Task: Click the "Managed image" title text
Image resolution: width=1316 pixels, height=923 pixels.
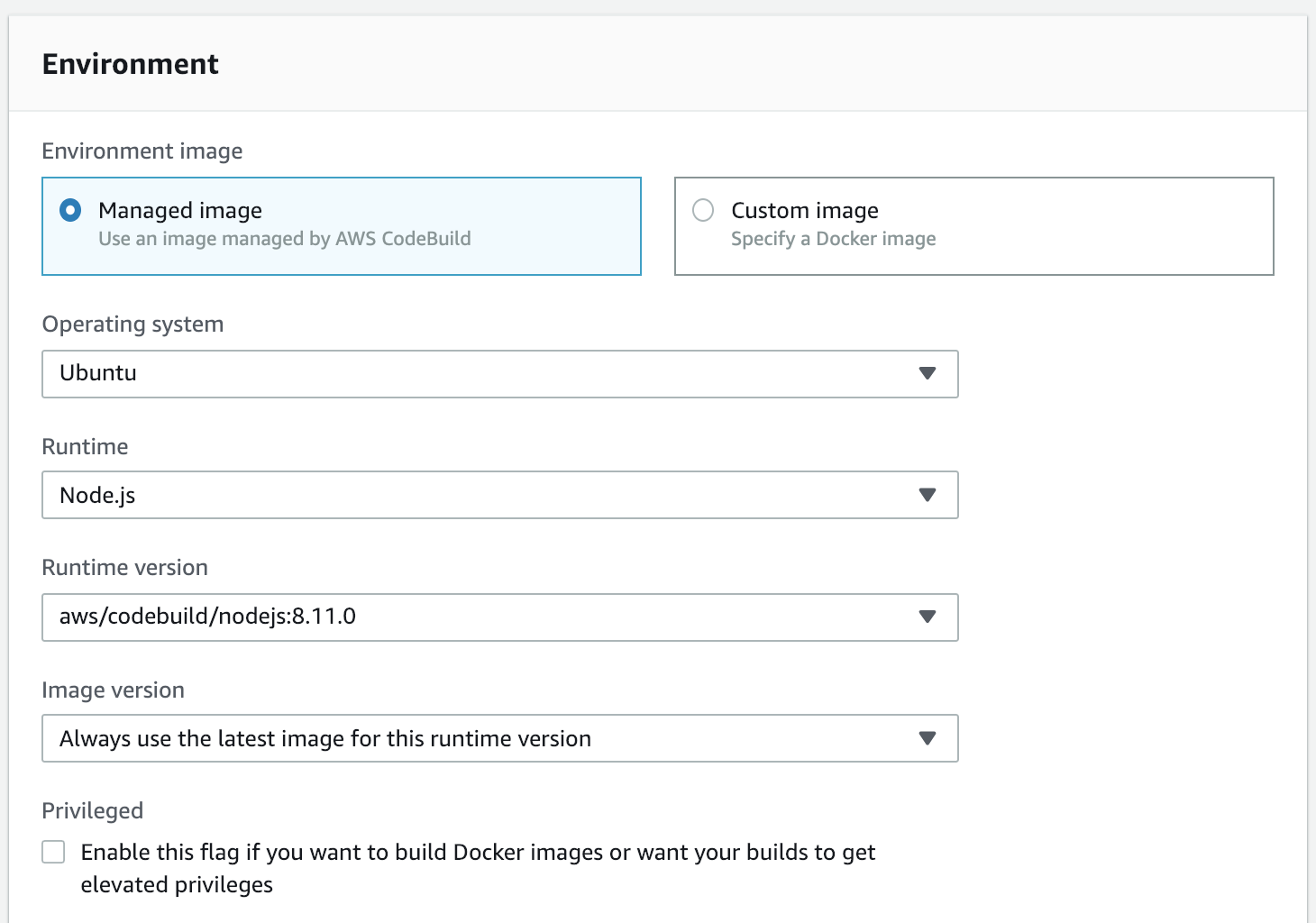Action: (180, 211)
